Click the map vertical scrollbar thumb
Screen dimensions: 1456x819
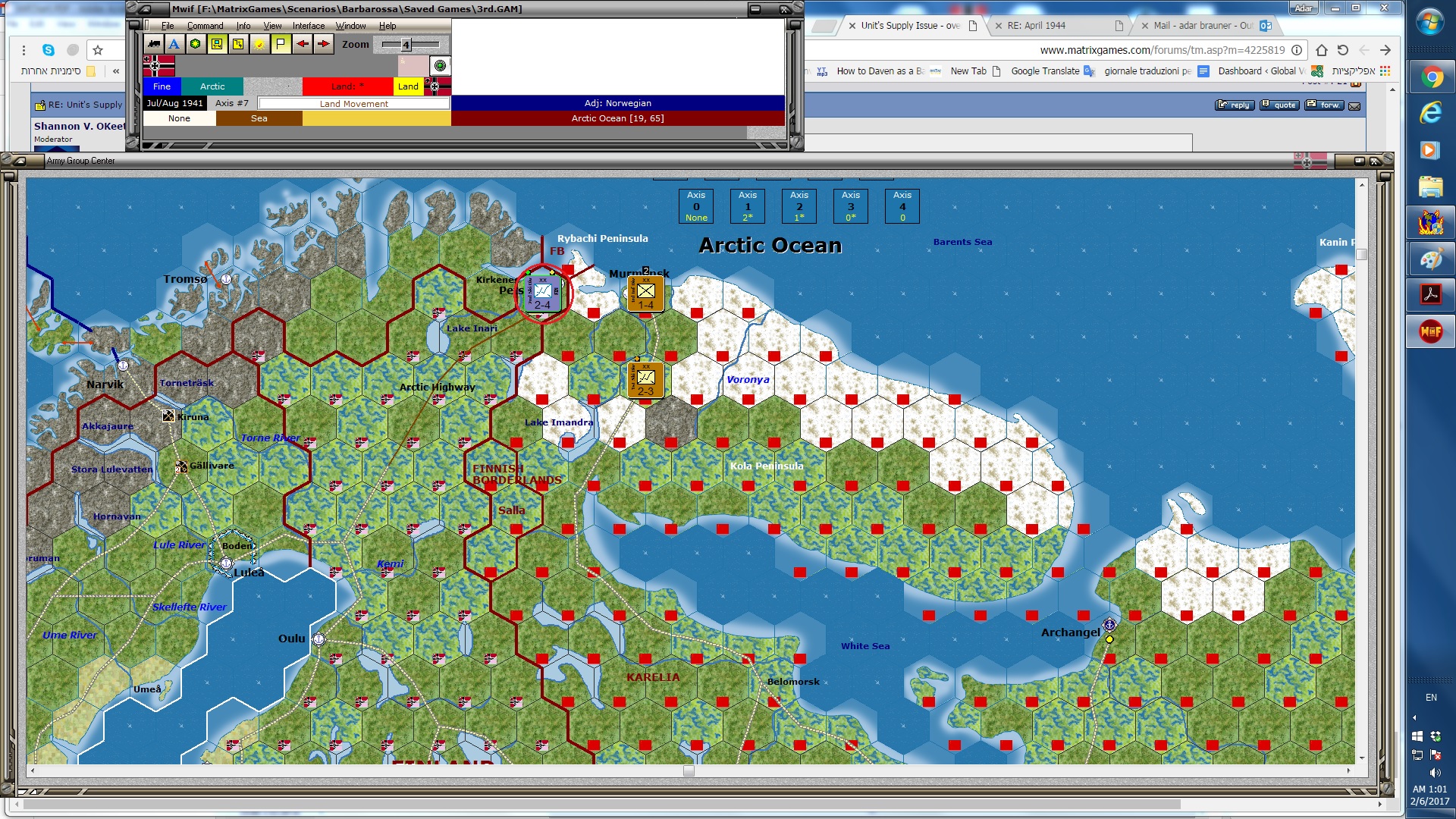(x=1362, y=255)
